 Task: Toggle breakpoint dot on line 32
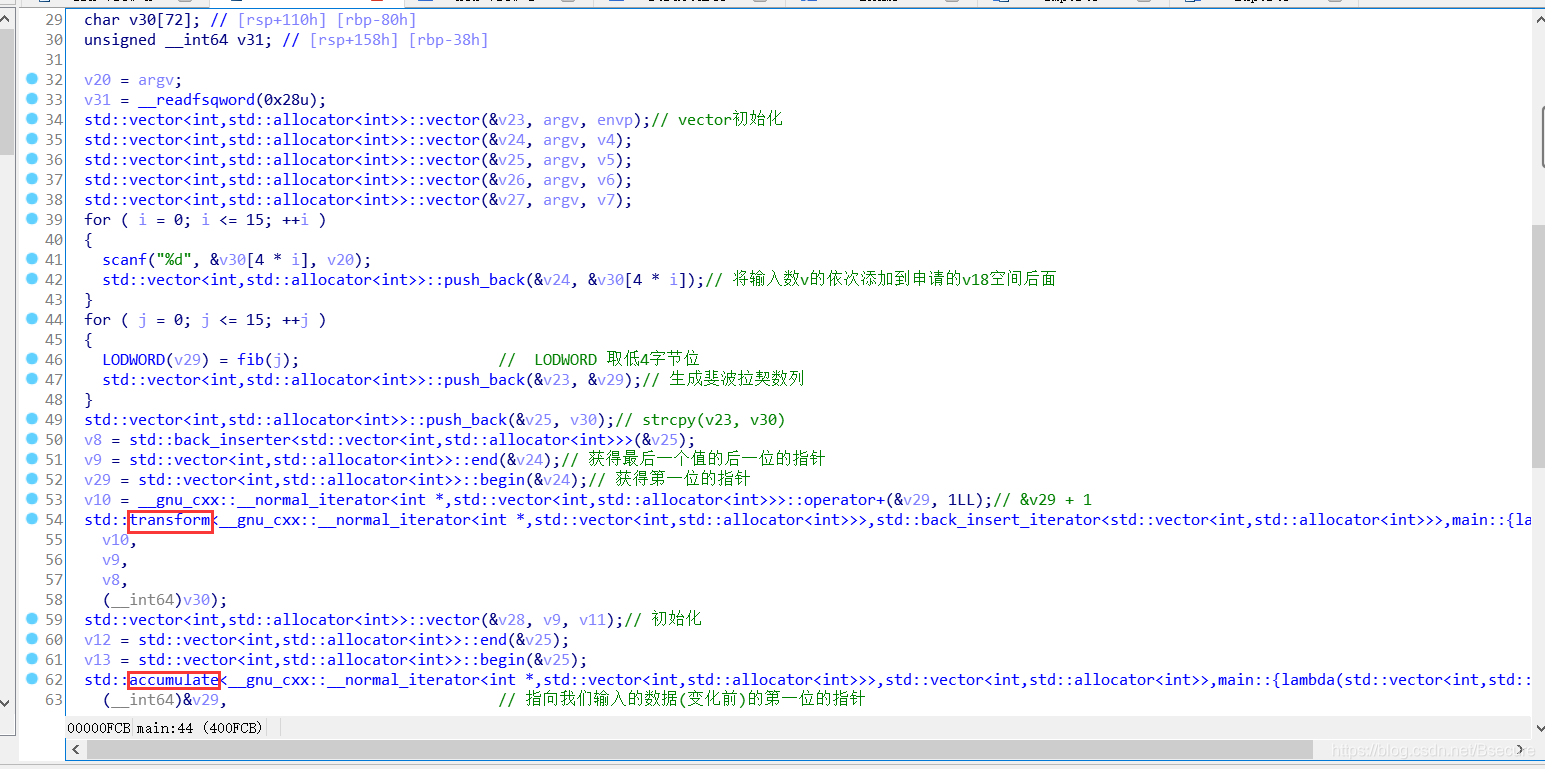click(32, 79)
